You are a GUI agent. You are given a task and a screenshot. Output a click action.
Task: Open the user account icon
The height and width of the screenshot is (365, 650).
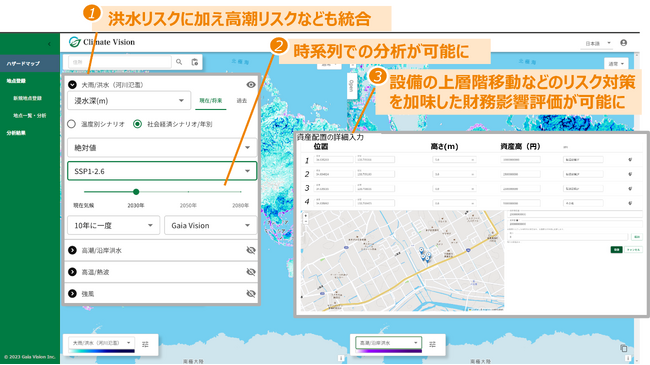623,43
